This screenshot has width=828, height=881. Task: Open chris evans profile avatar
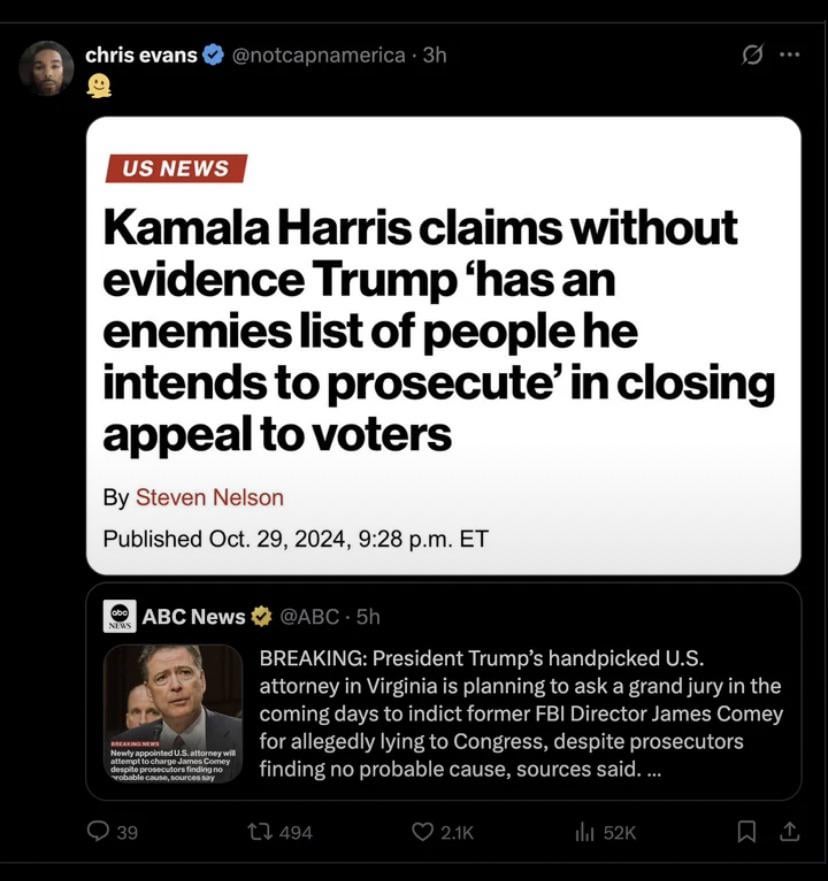tap(47, 67)
